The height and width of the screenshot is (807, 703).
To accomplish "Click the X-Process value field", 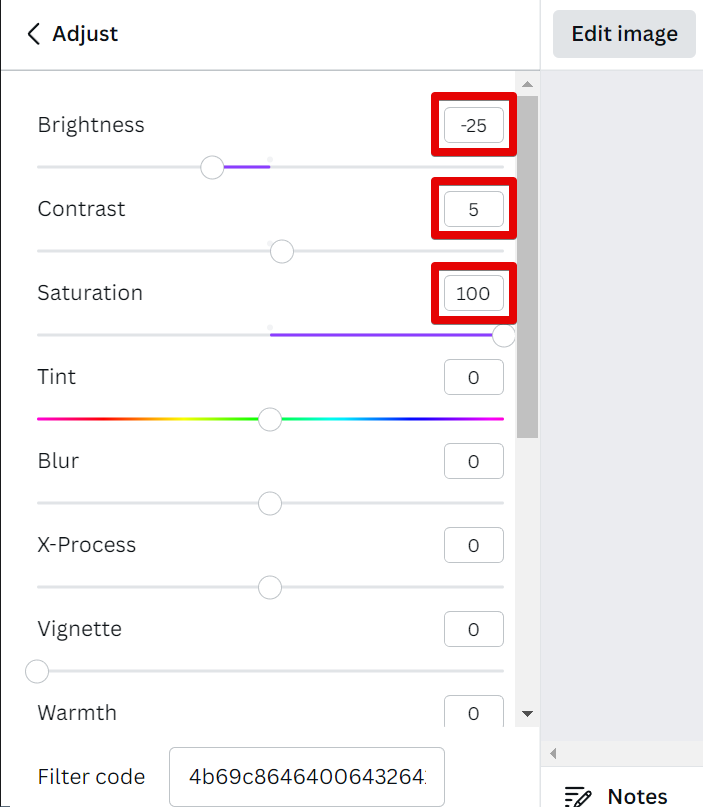I will coord(473,545).
